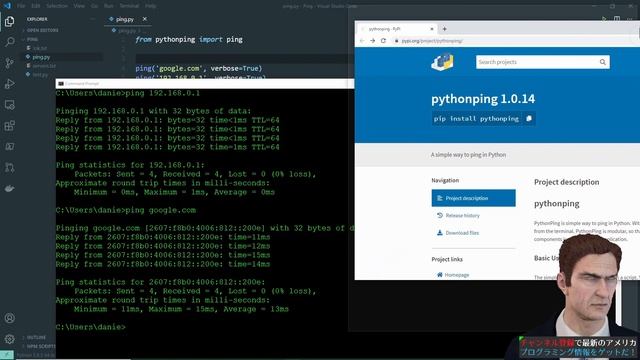Click the magnifier icon in Search projects box
The image size is (640, 360).
pos(602,62)
